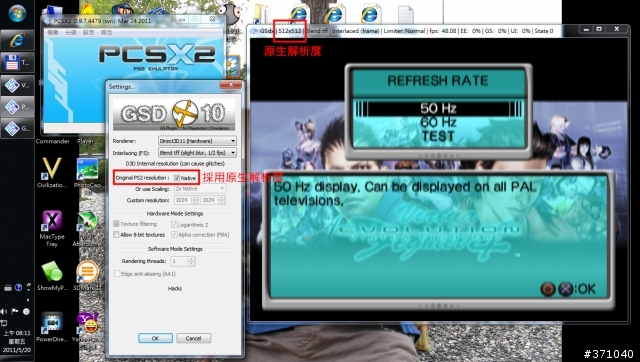Toggle the Texture filtering checkbox
Screen dimensions: 640x362
click(117, 224)
